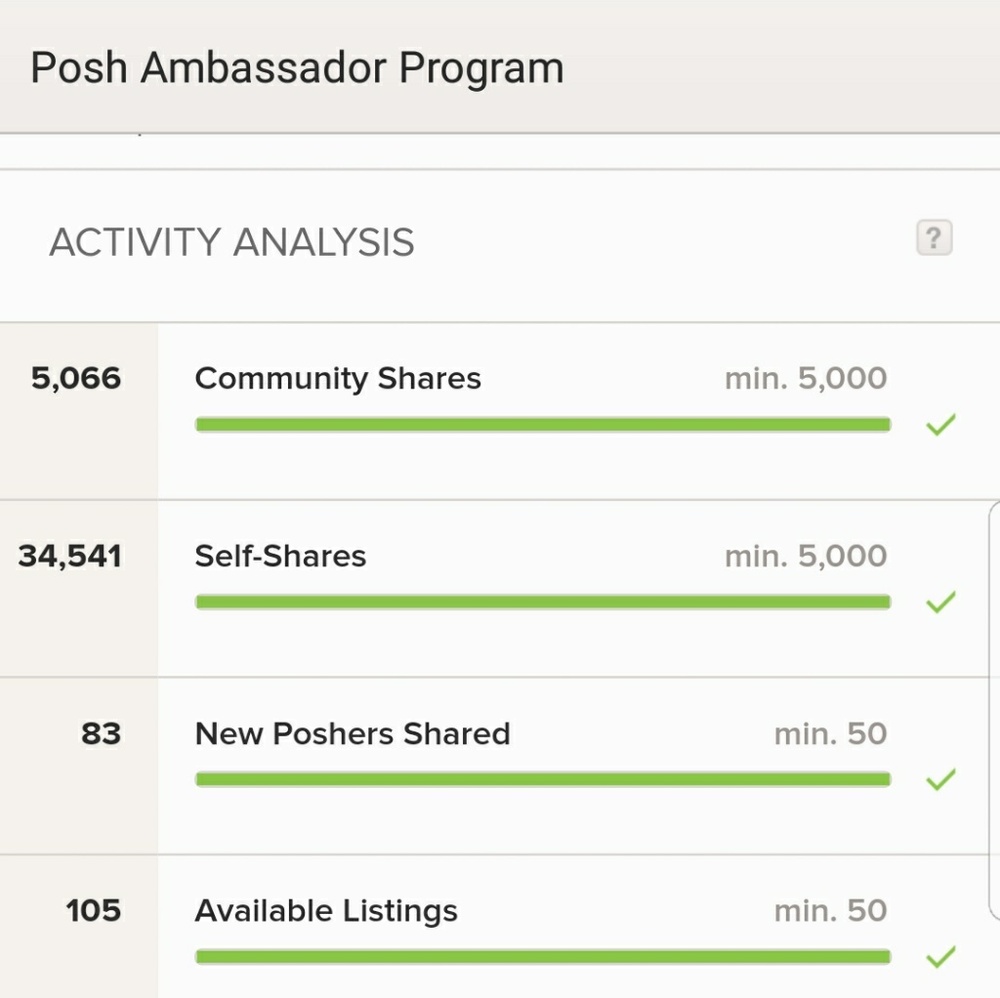The height and width of the screenshot is (998, 1000).
Task: Tap the New Poshers Shared label
Action: 353,733
